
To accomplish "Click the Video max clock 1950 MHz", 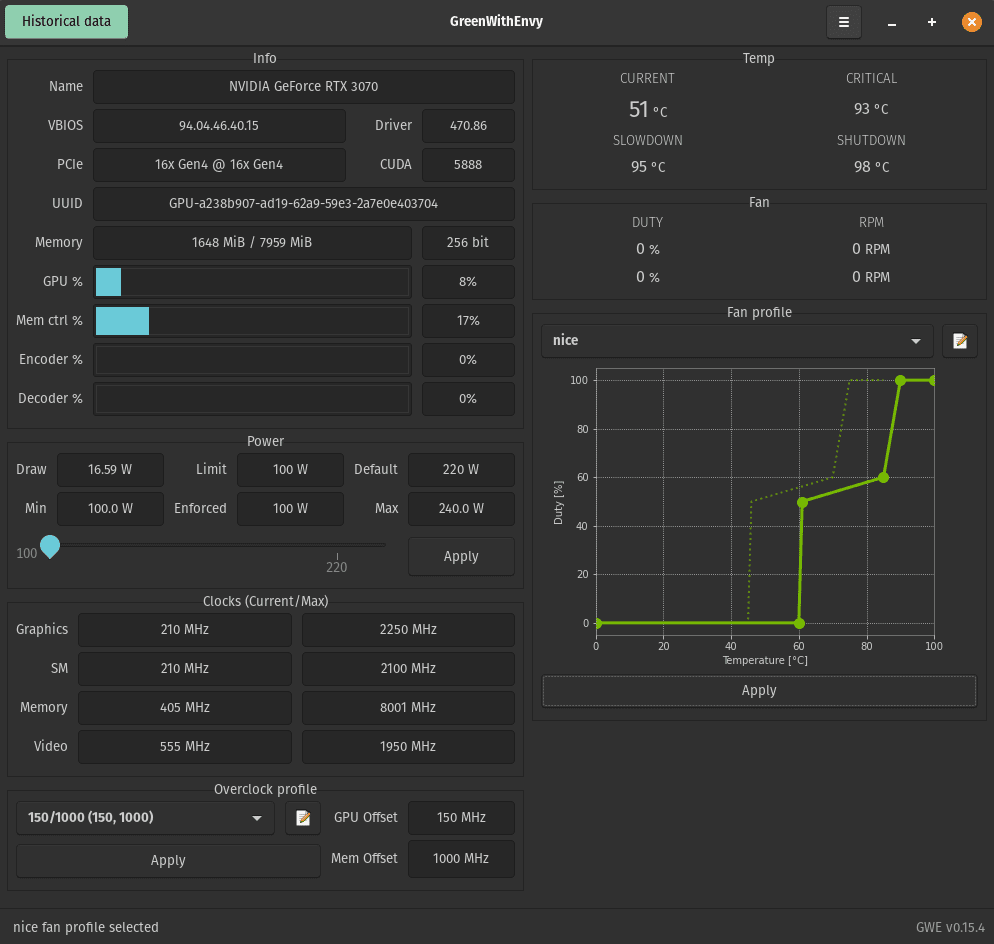I will coord(408,747).
